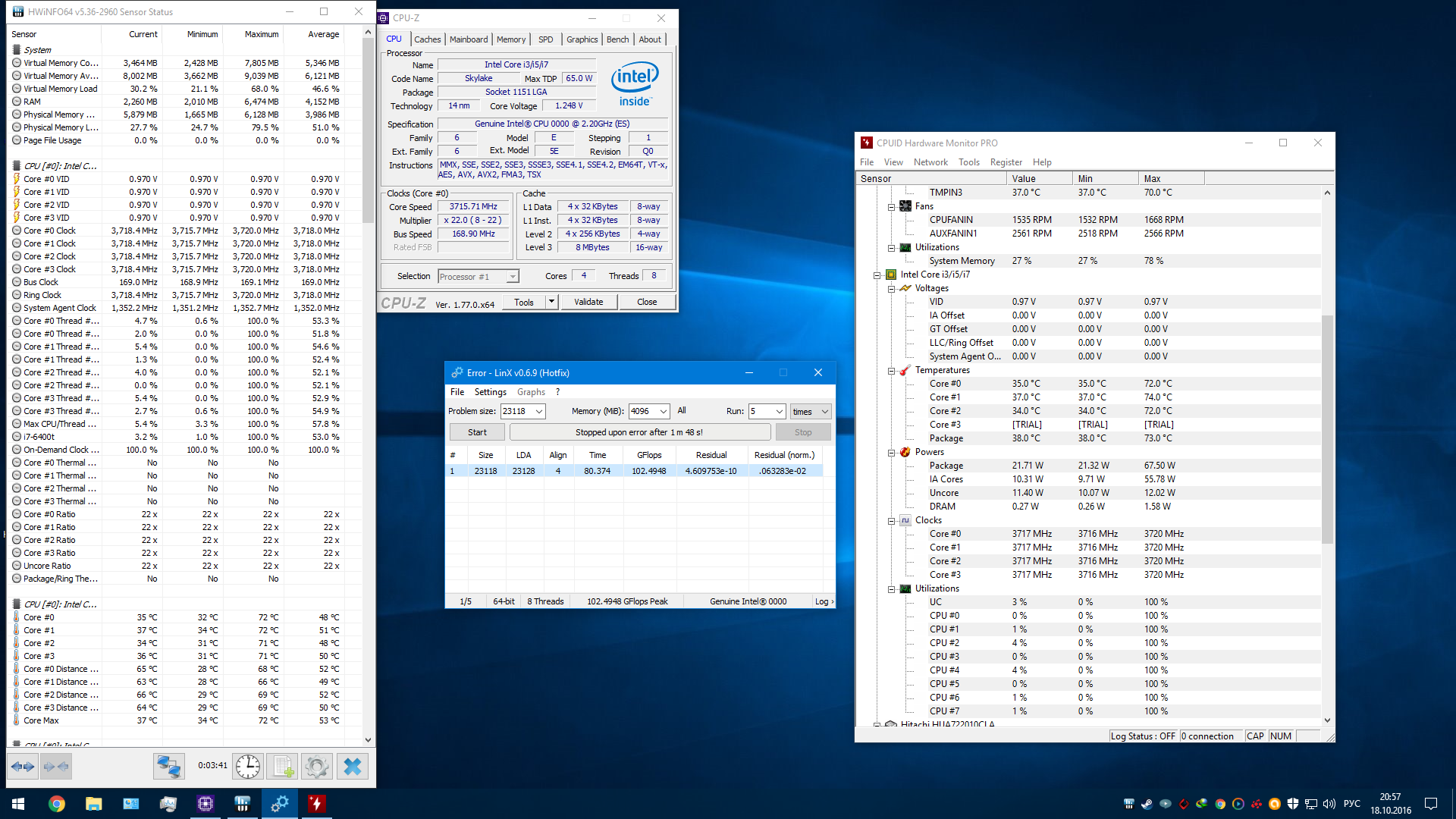
Task: Click the All memory button in LinX
Action: [x=682, y=410]
